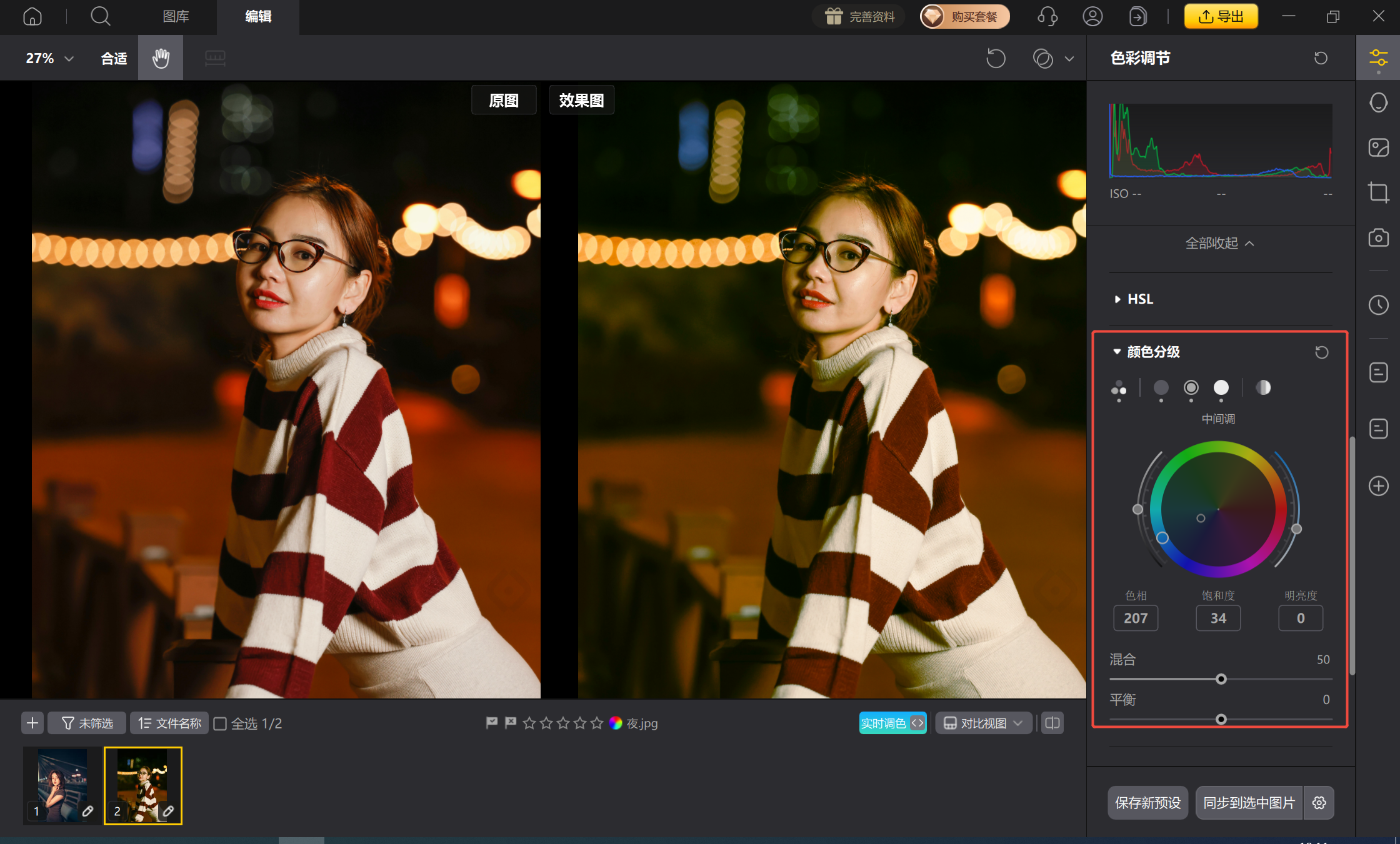
Task: Select the hand pan tool
Action: [161, 58]
